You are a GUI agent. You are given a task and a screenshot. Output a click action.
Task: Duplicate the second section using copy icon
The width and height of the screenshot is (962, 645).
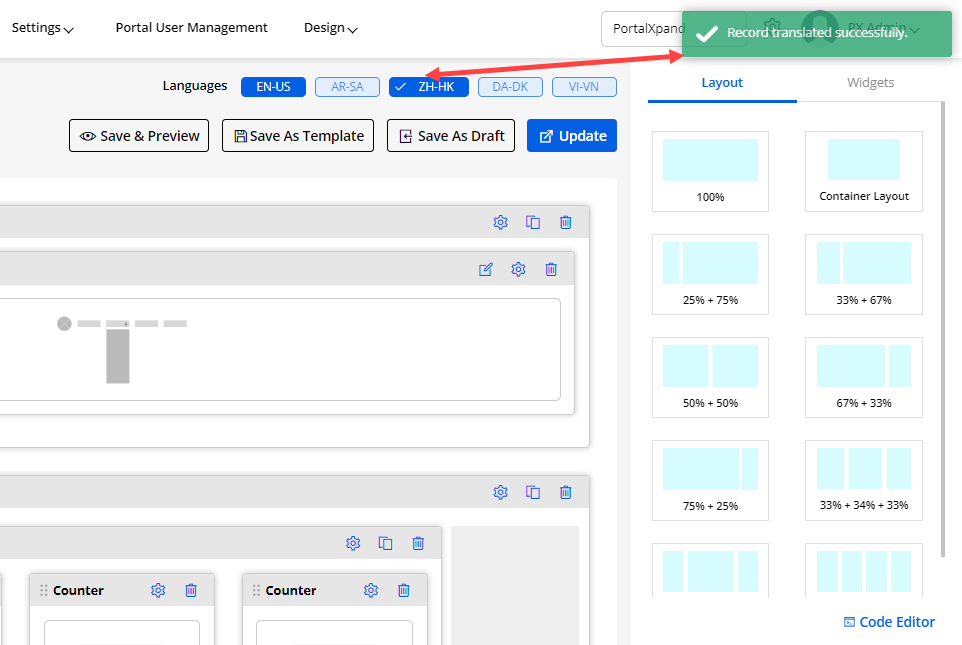tap(533, 492)
